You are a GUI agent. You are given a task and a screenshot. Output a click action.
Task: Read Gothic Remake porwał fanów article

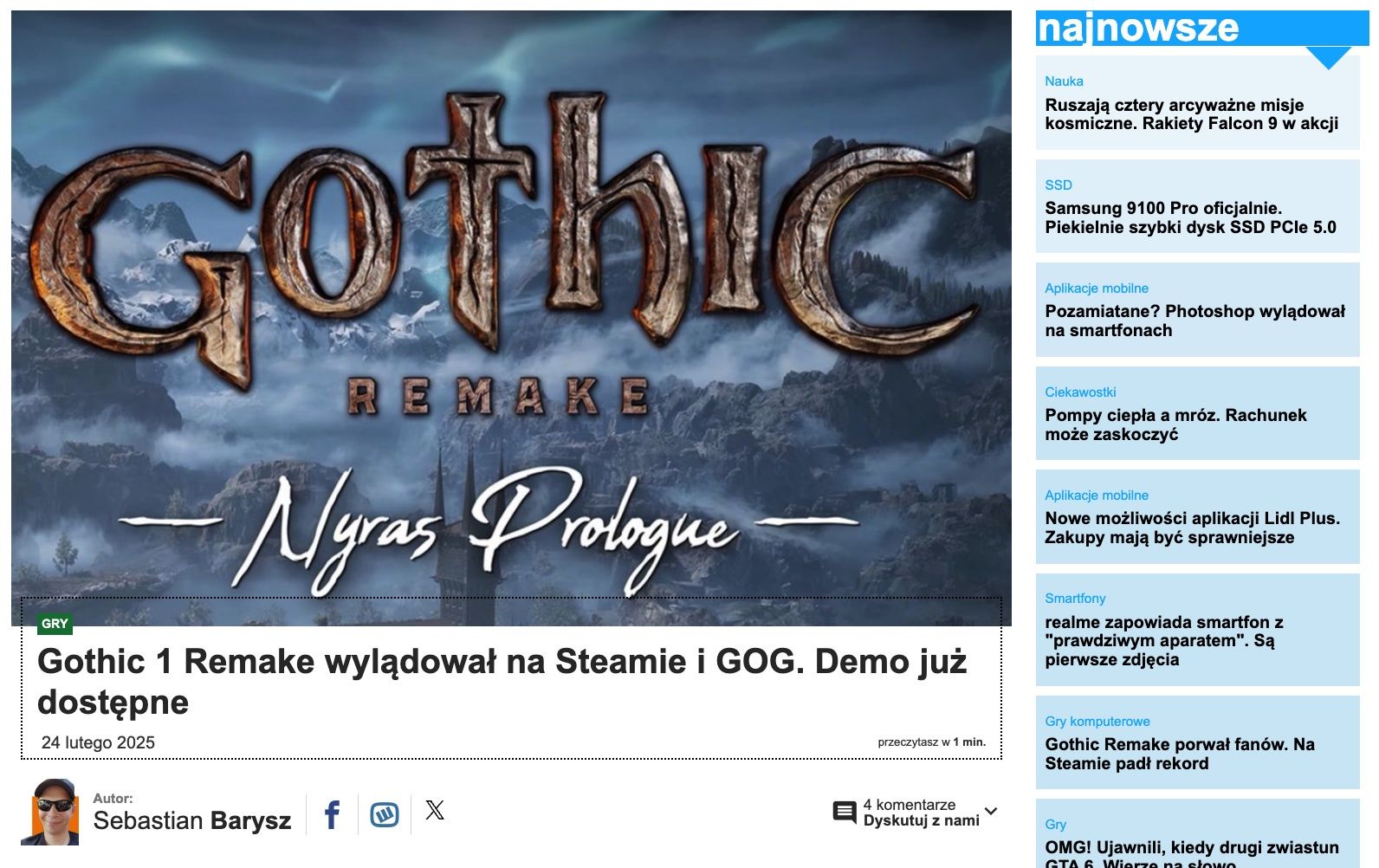click(x=1180, y=754)
